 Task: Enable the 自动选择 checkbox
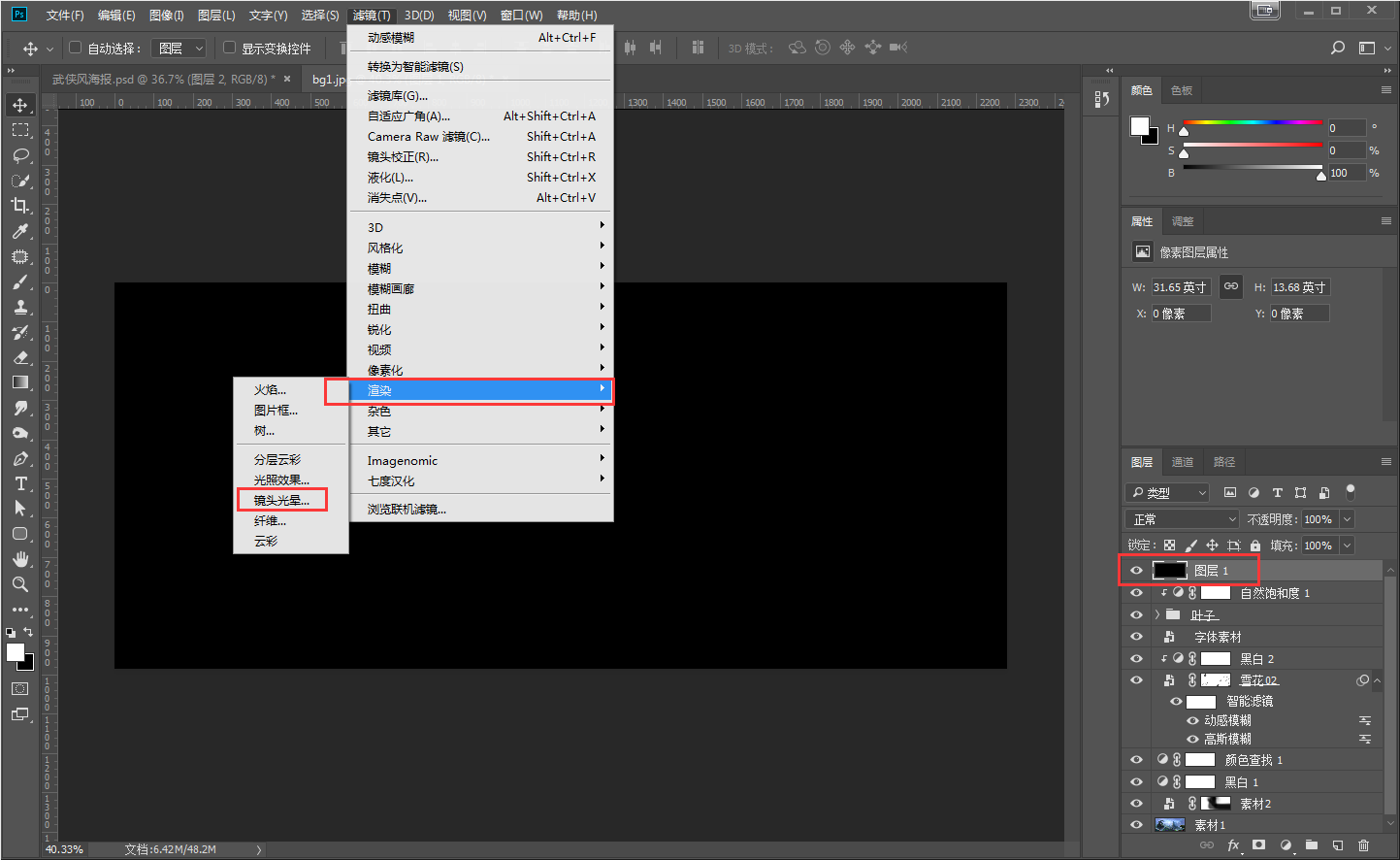[75, 48]
